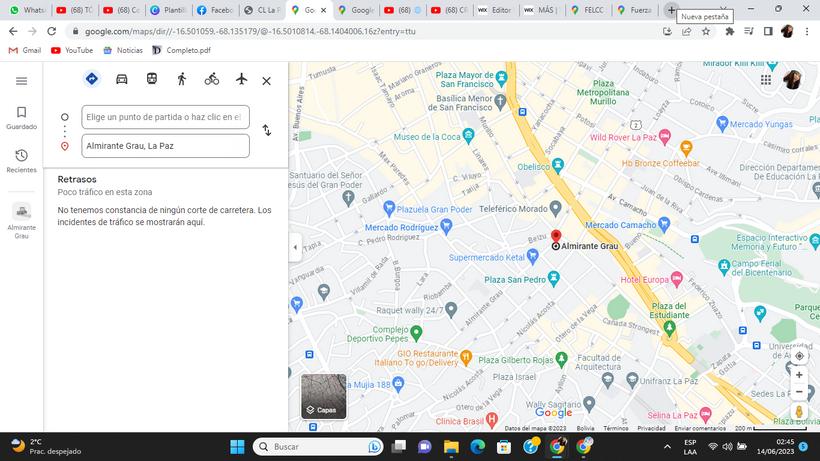Screen dimensions: 820x461
Task: Click the Almirante Grau destination field
Action: click(x=165, y=146)
